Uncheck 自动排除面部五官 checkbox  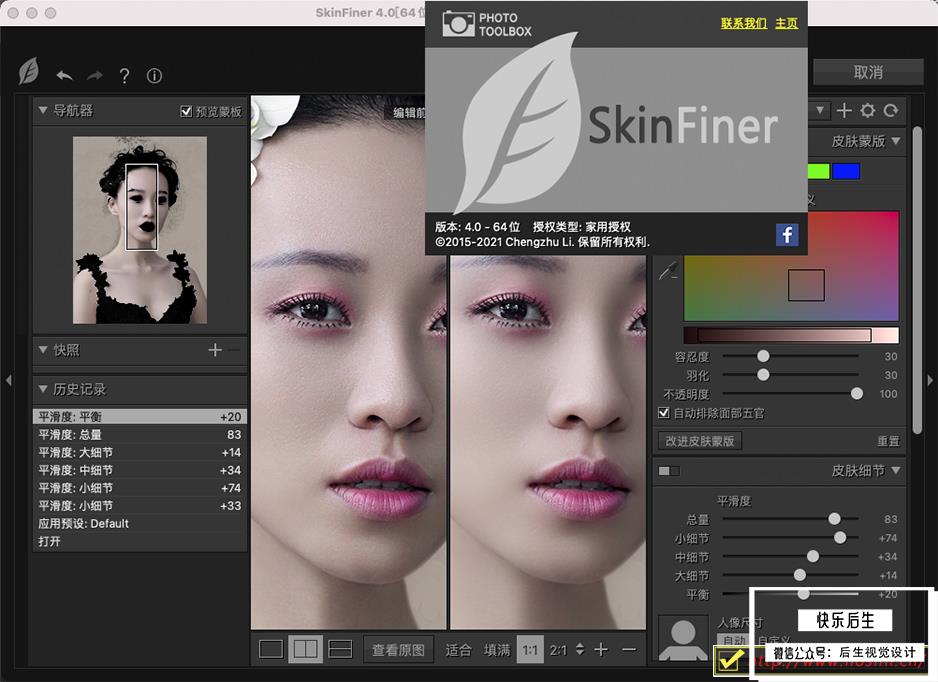[x=663, y=413]
